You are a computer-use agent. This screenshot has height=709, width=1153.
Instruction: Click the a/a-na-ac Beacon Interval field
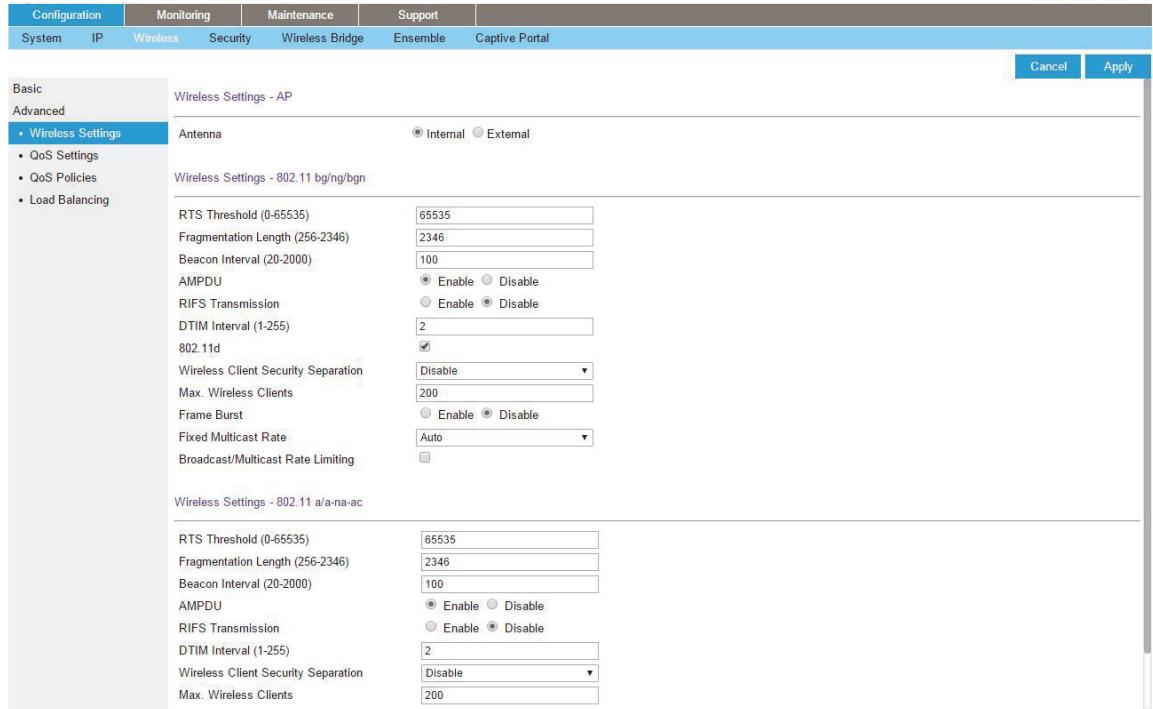510,584
